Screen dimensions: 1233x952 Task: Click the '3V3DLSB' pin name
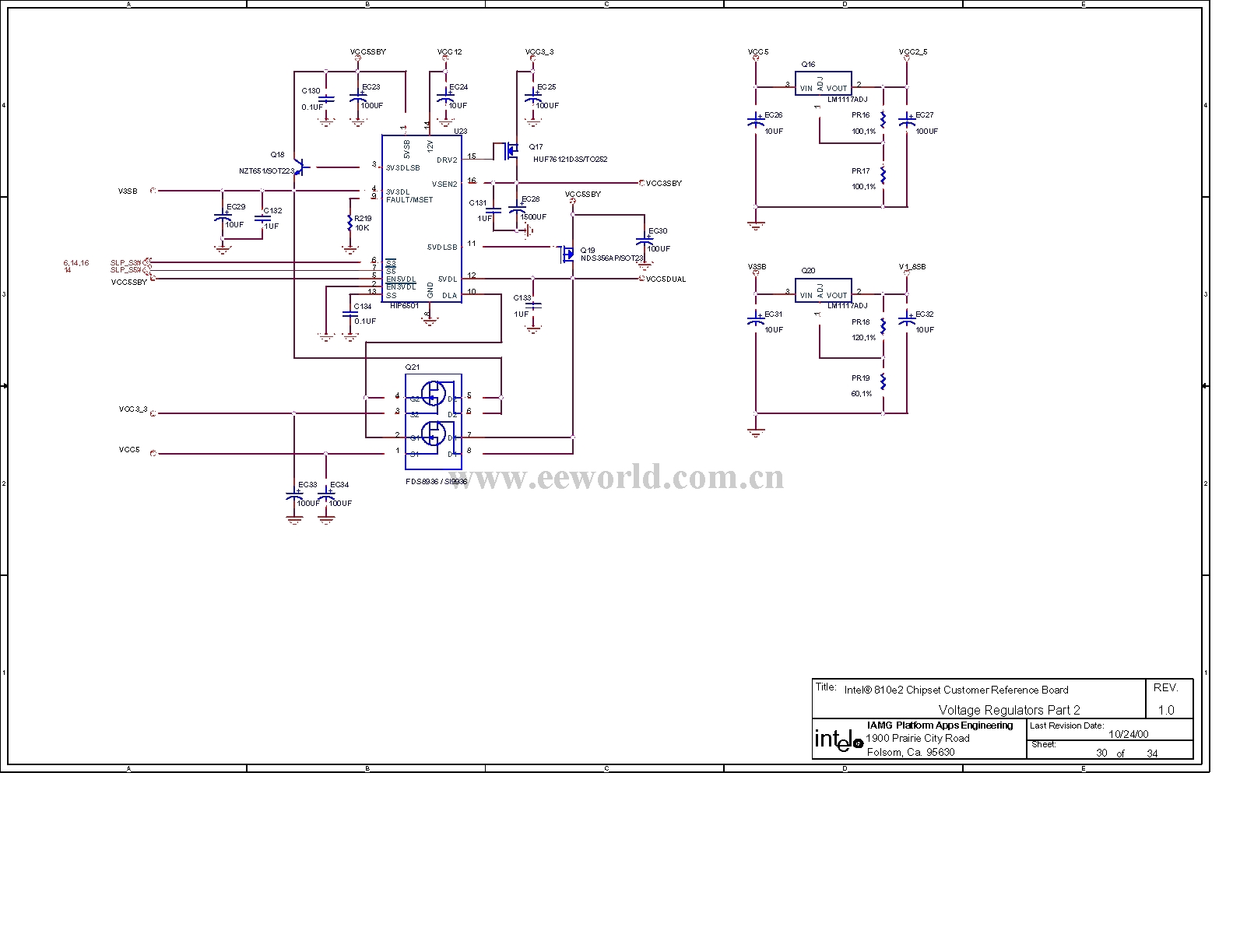point(402,168)
